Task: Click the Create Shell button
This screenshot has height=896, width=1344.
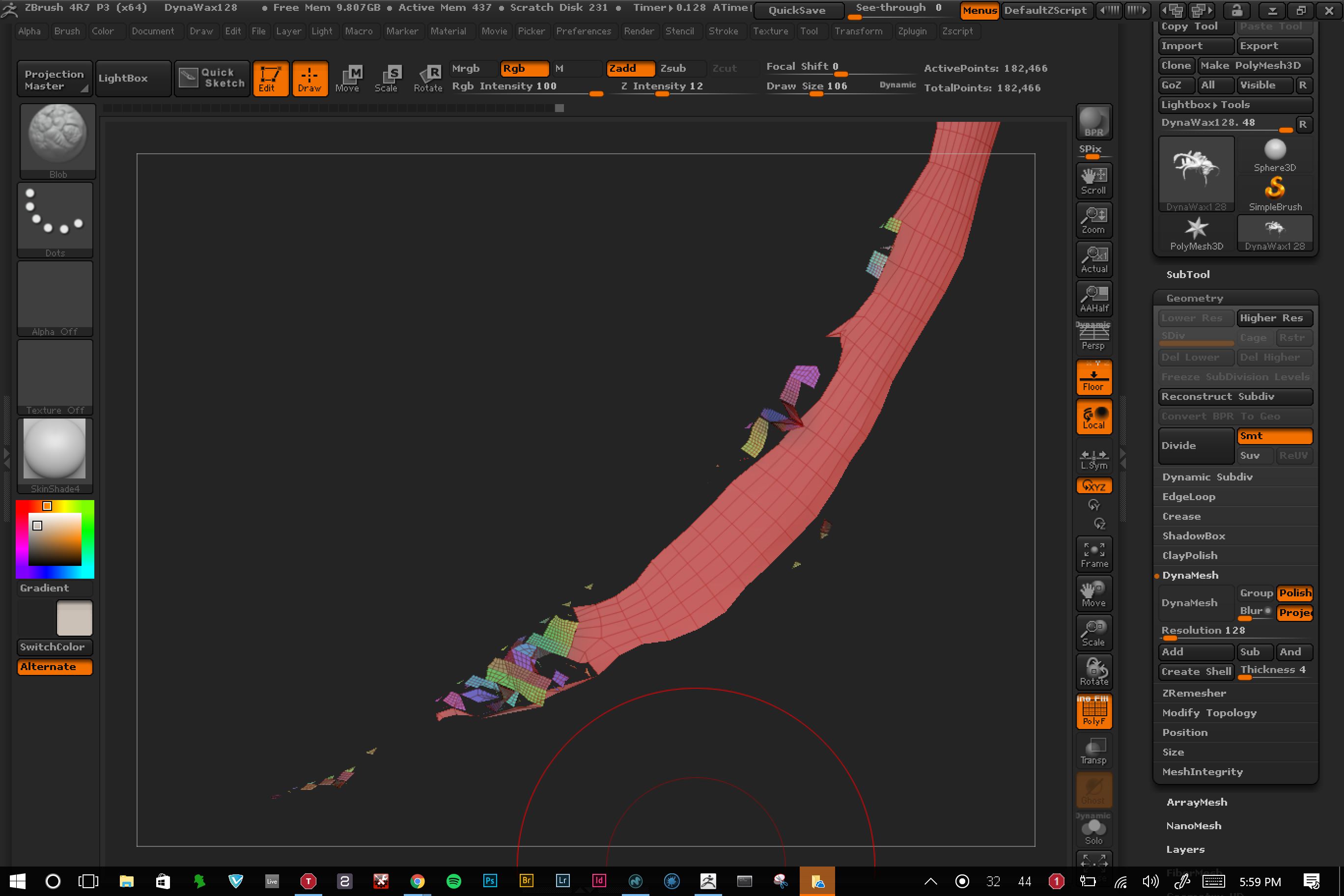Action: coord(1196,672)
